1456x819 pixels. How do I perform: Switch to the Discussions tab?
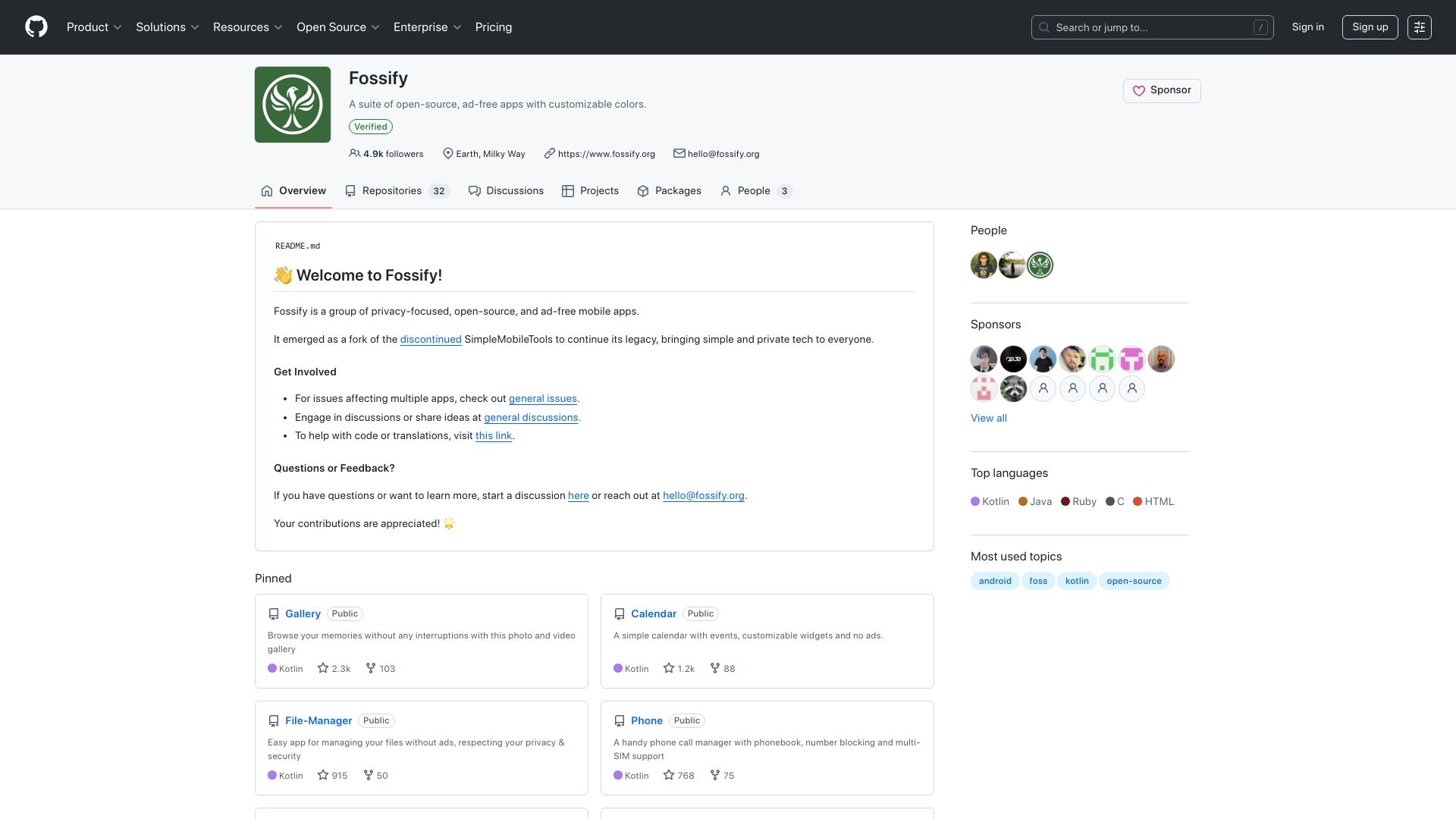click(x=506, y=191)
